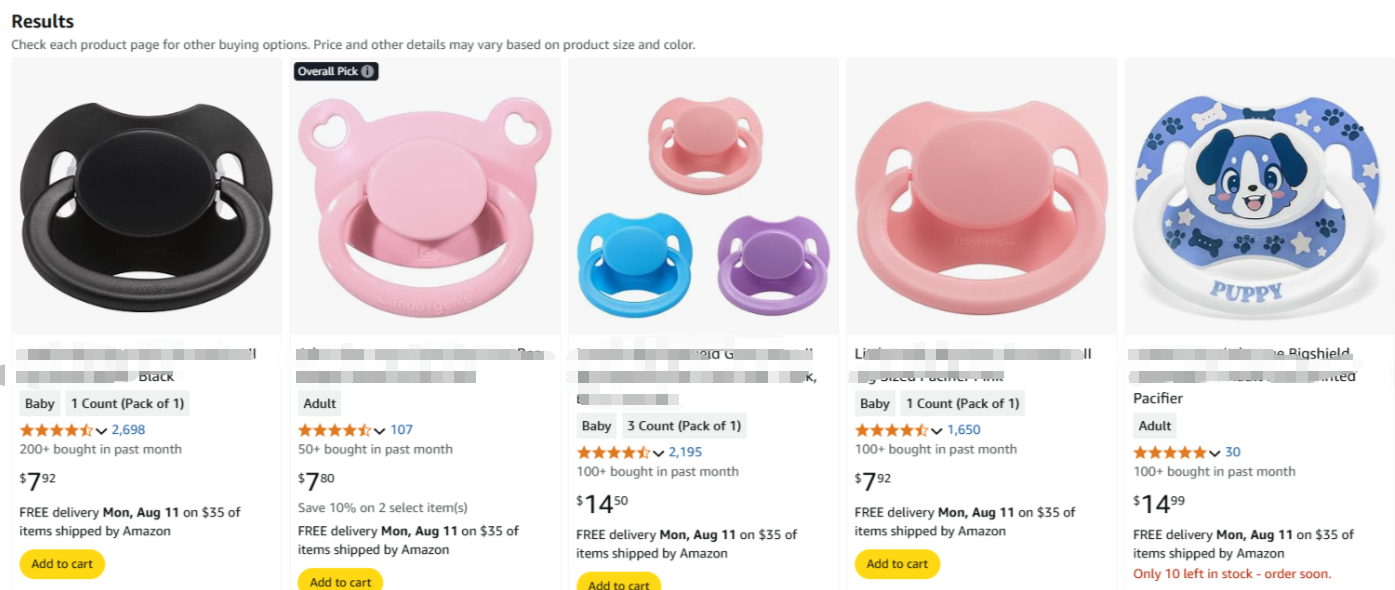Add the $7.92 black pacifier to cart
1395x590 pixels.
pos(62,564)
